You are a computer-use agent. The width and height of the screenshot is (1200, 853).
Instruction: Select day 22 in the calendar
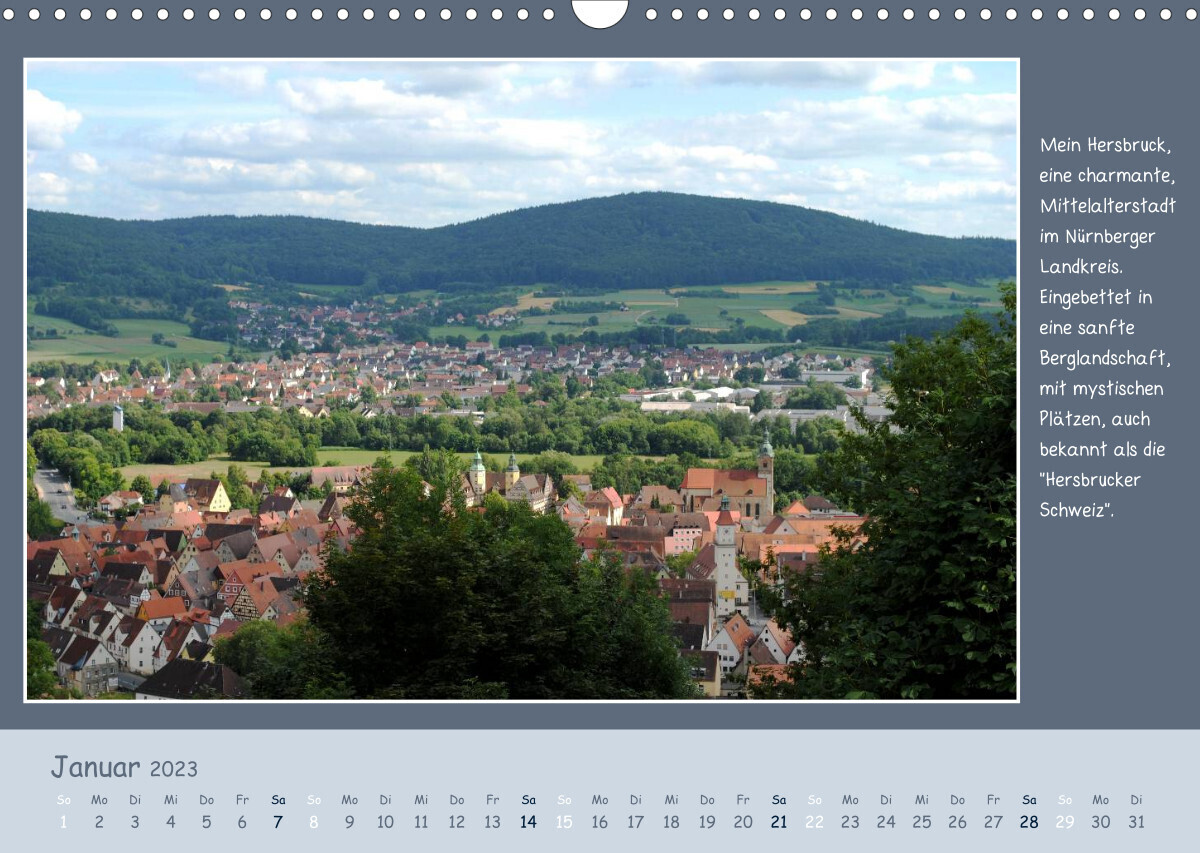tap(814, 822)
